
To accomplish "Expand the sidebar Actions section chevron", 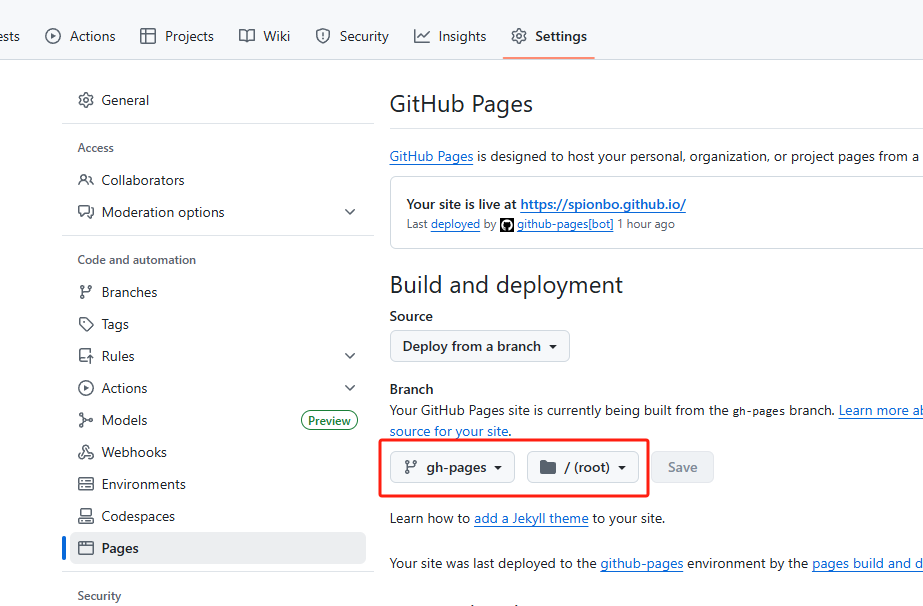I will 350,388.
